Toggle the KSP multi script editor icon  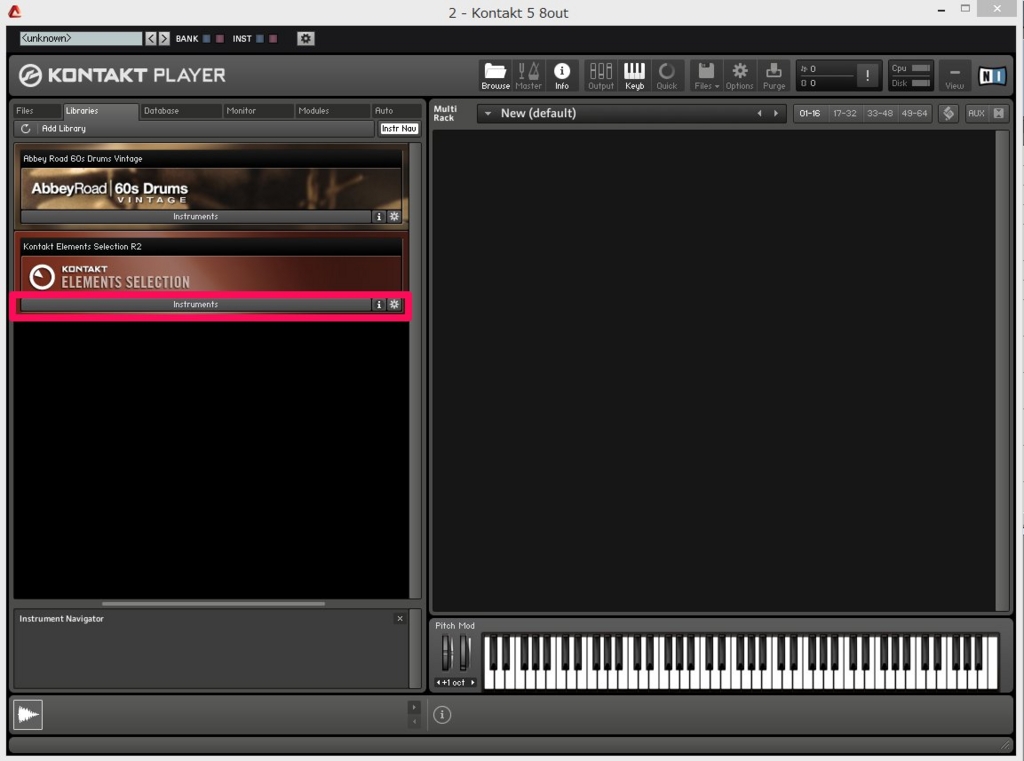tap(948, 113)
